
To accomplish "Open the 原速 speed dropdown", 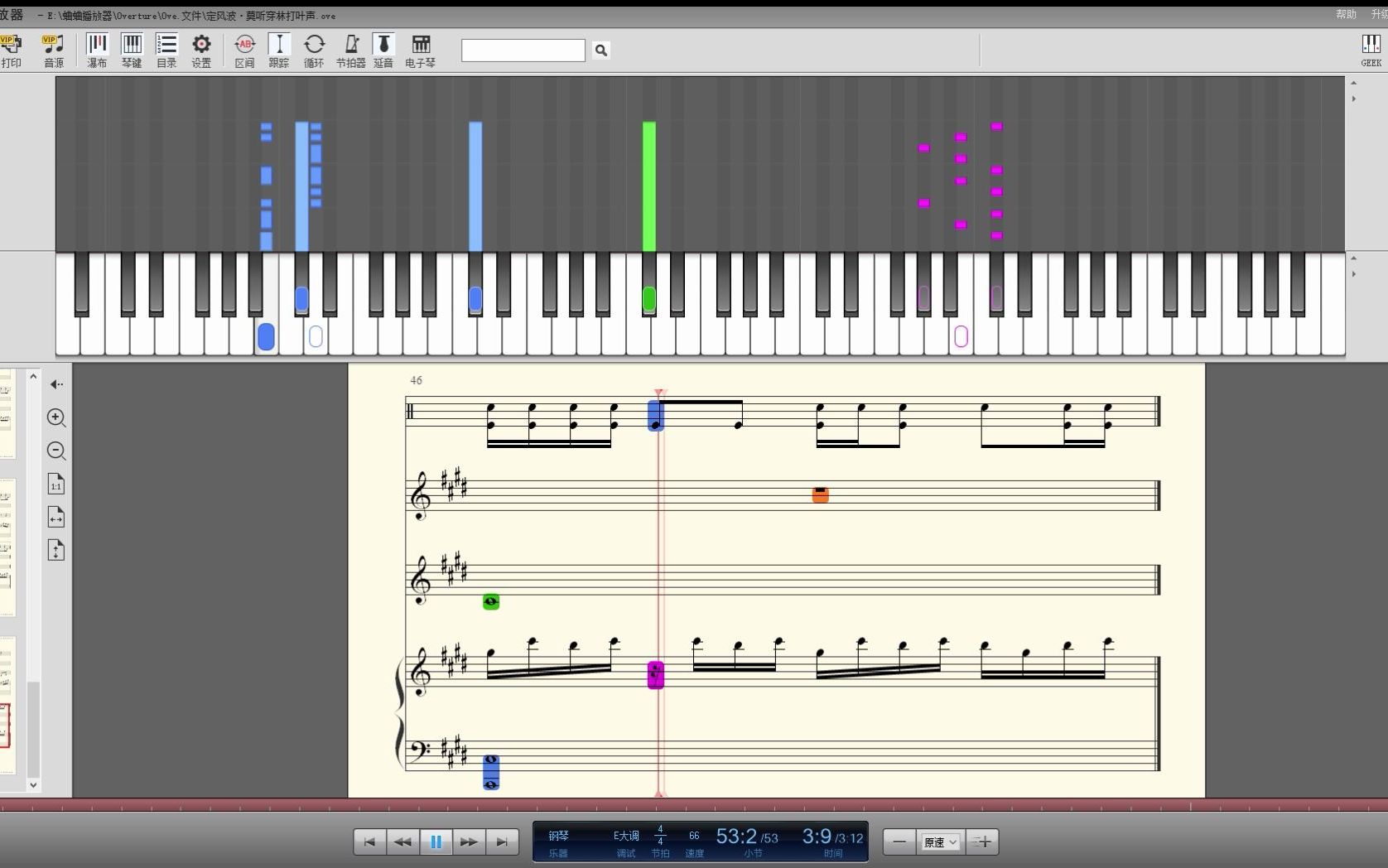I will (941, 841).
